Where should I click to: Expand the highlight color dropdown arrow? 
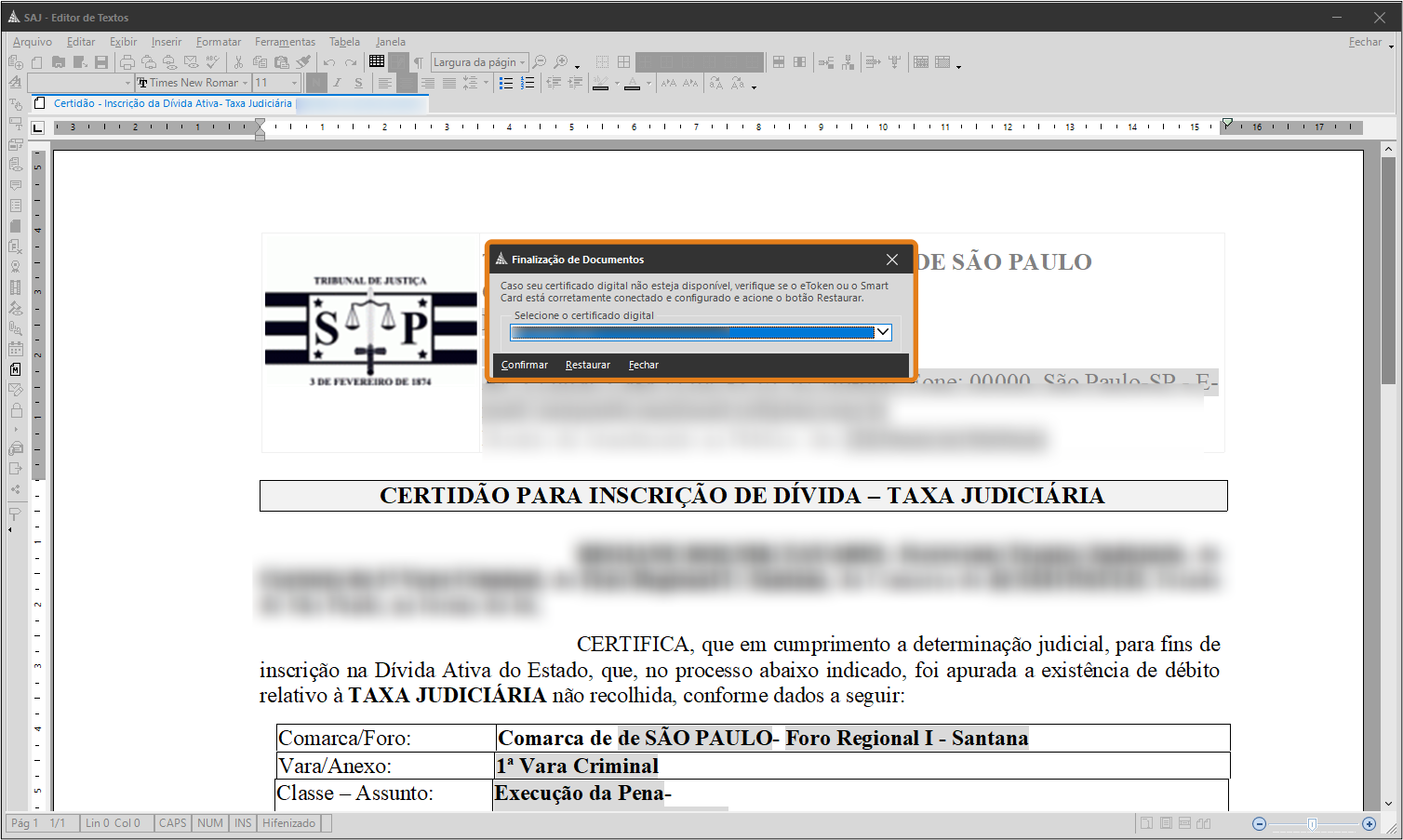pyautogui.click(x=616, y=84)
